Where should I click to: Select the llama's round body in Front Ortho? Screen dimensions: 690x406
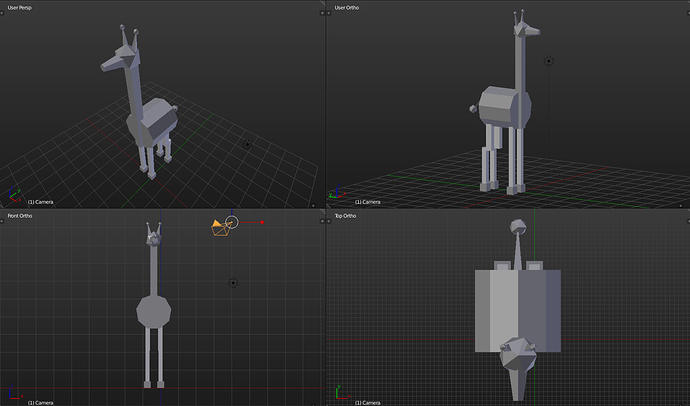[x=154, y=310]
